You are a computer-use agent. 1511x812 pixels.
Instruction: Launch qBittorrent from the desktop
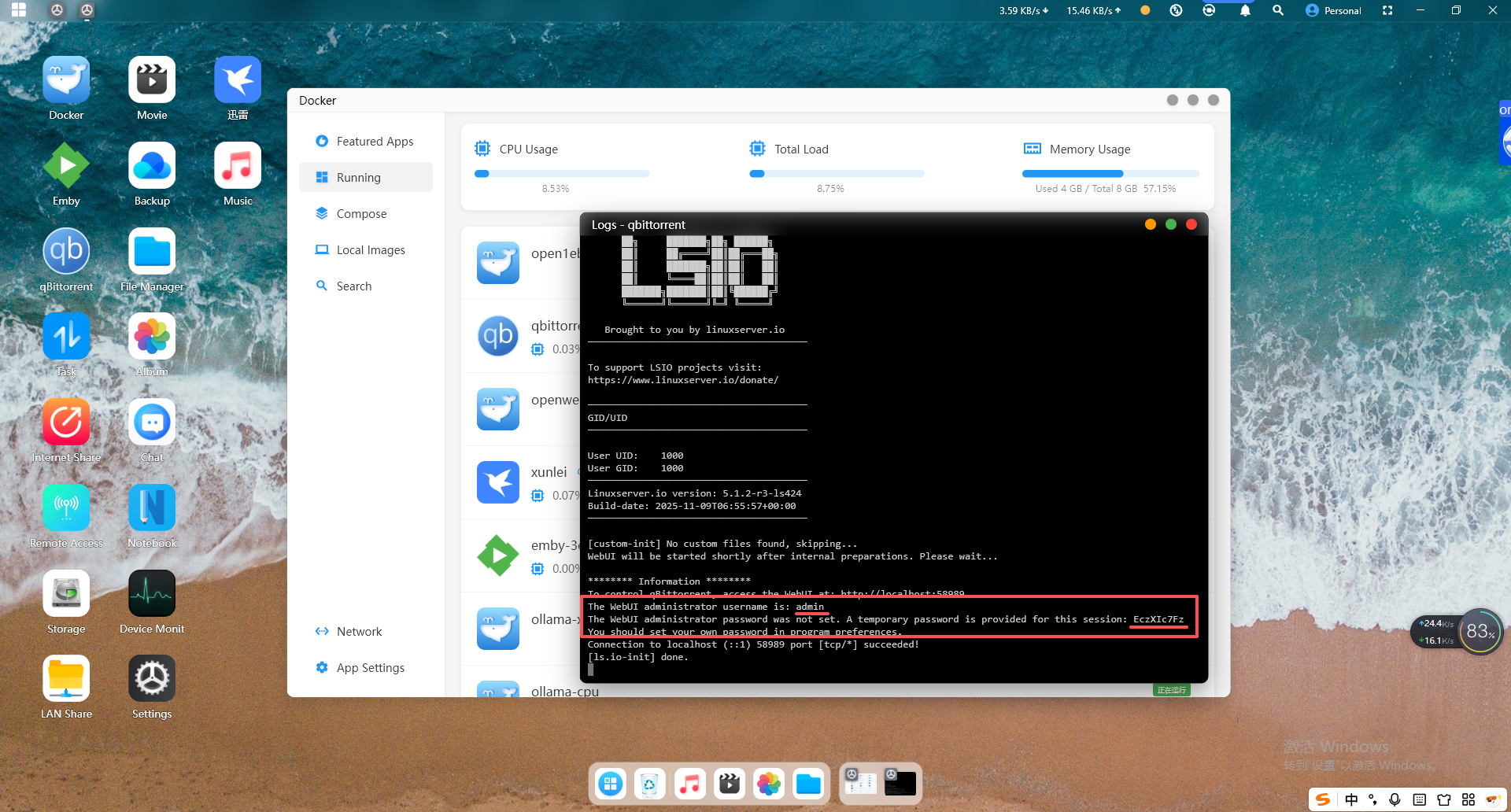(x=66, y=252)
